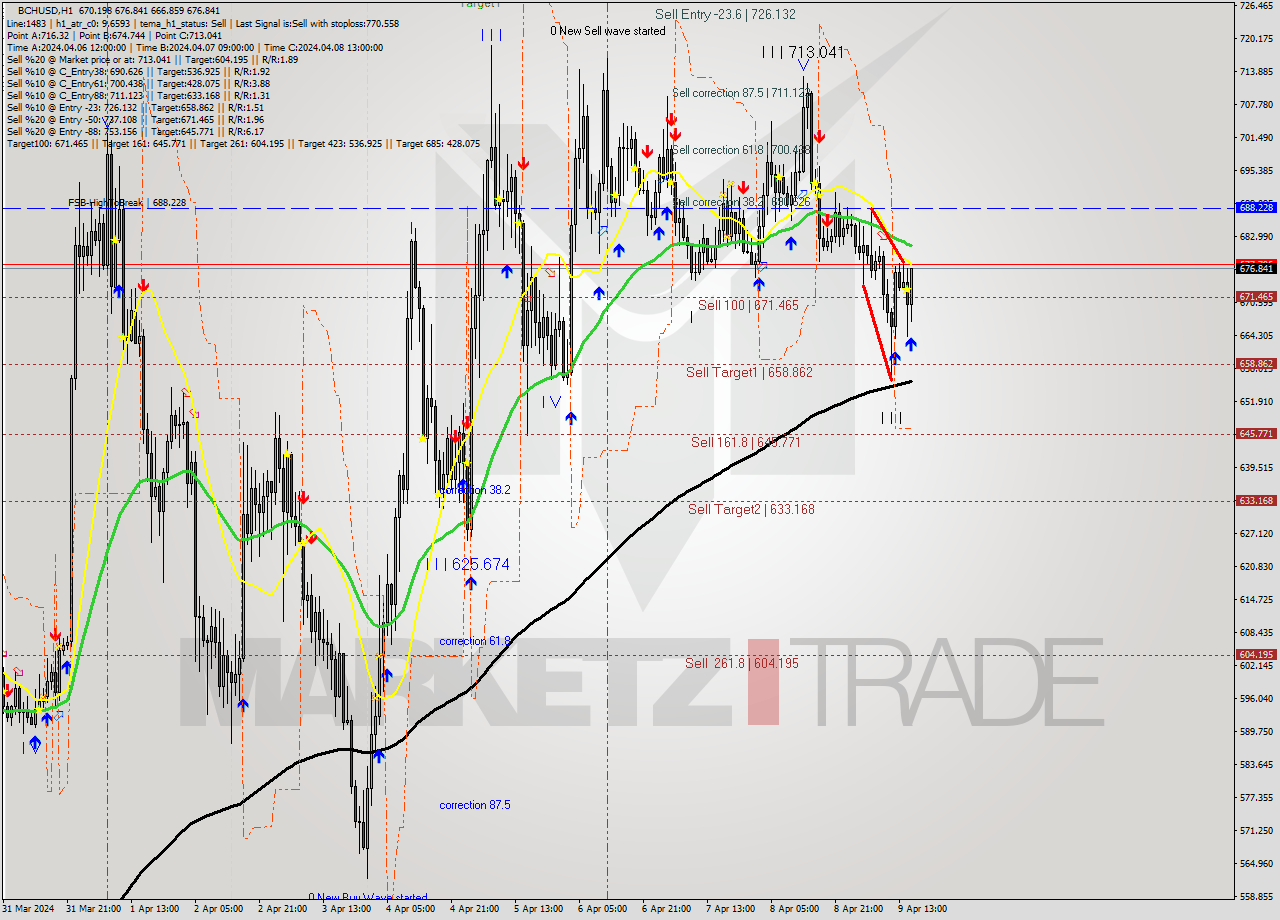
Task: Click the 'Target100: 671.465' info line
Action: (244, 144)
